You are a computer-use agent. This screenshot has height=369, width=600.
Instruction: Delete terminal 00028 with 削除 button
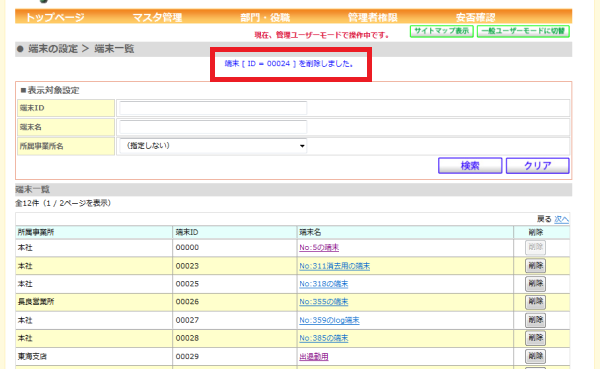(535, 338)
